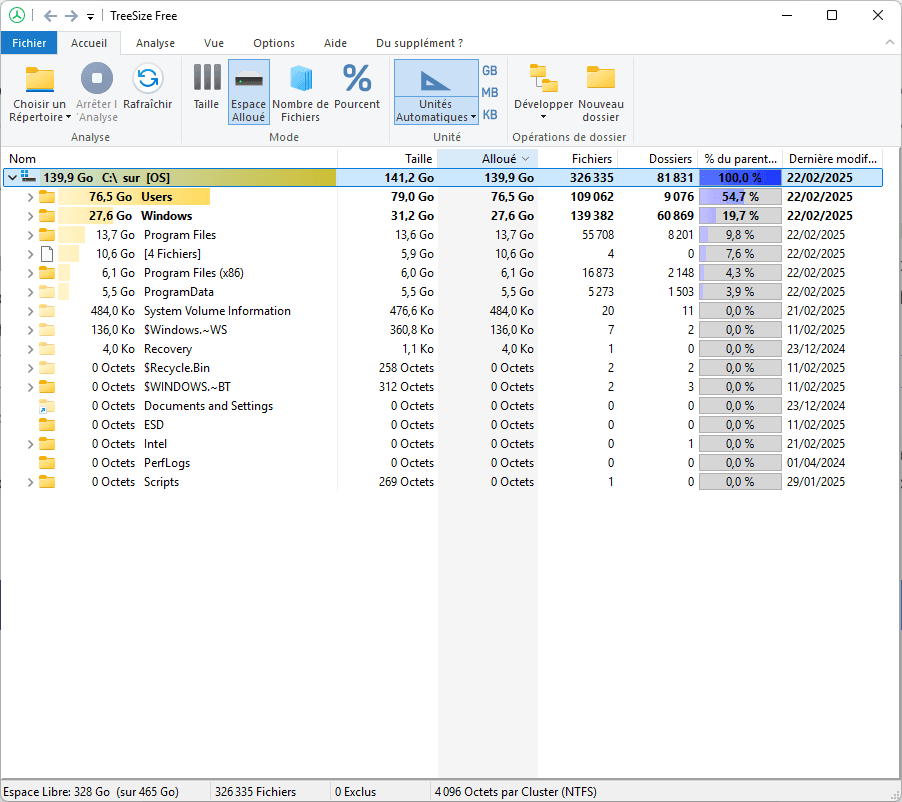
Task: Go back with the left arrow
Action: coord(51,16)
